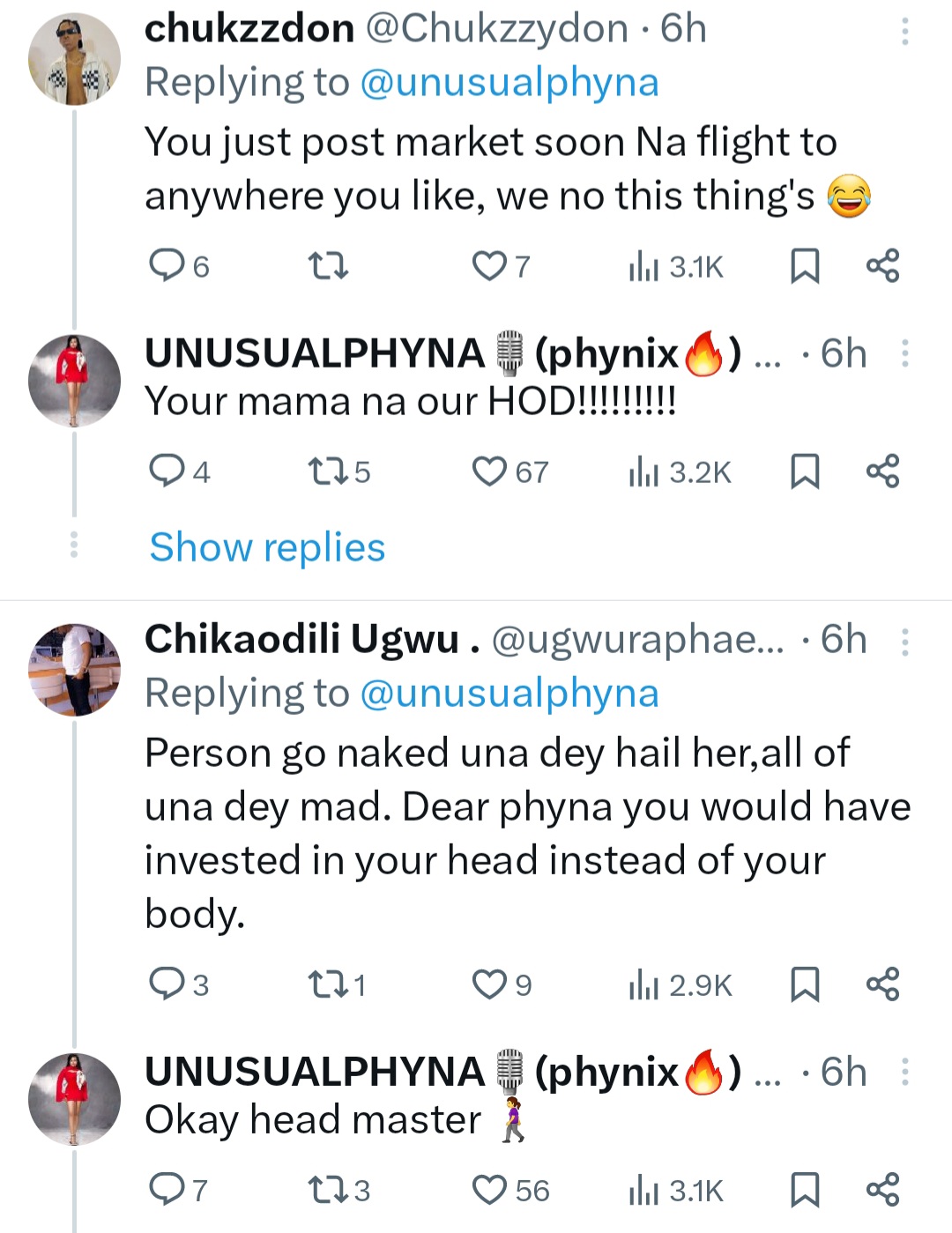Retweet chukzzdon's reply tweet
952x1233 pixels.
(328, 265)
